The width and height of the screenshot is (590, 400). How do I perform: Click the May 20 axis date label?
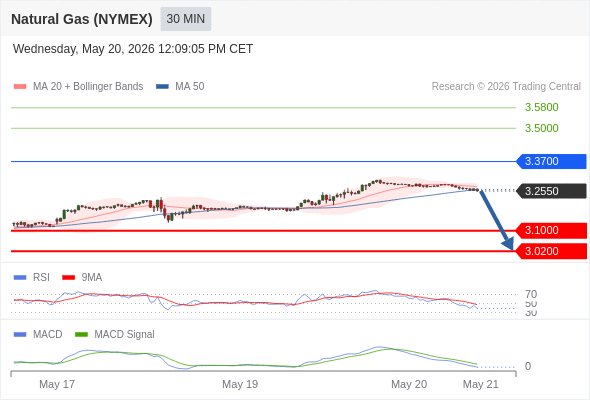point(409,384)
